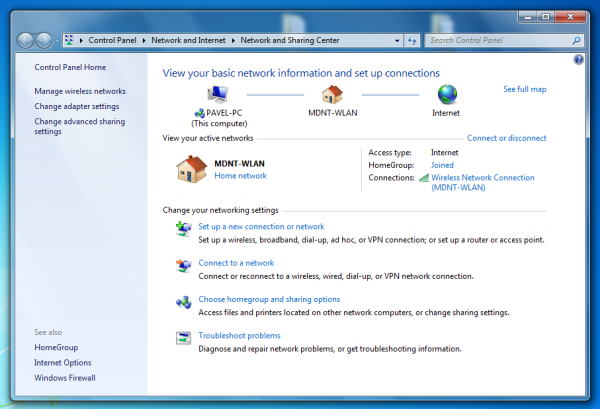Screen dimensions: 600x409
Task: Minimize the Network and Sharing Center window
Action: click(x=528, y=17)
